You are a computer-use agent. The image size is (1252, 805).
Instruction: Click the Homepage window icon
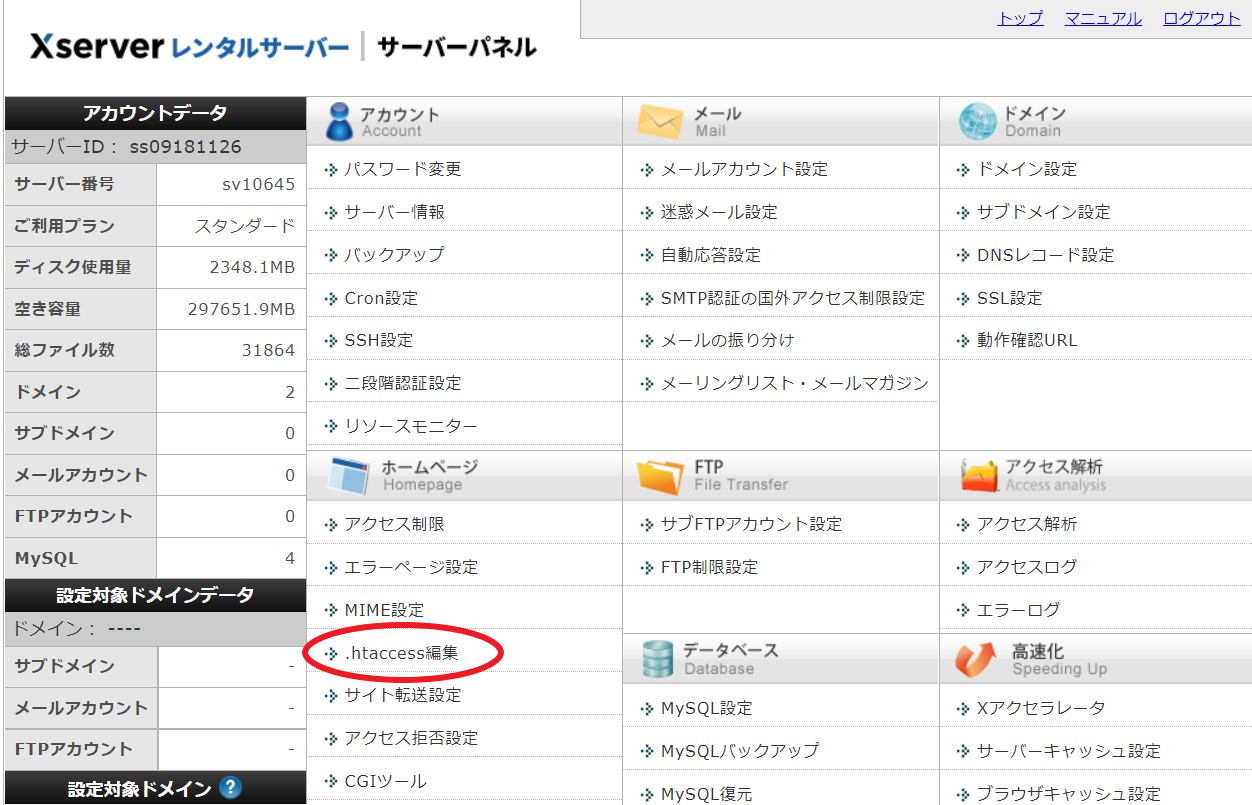click(349, 476)
